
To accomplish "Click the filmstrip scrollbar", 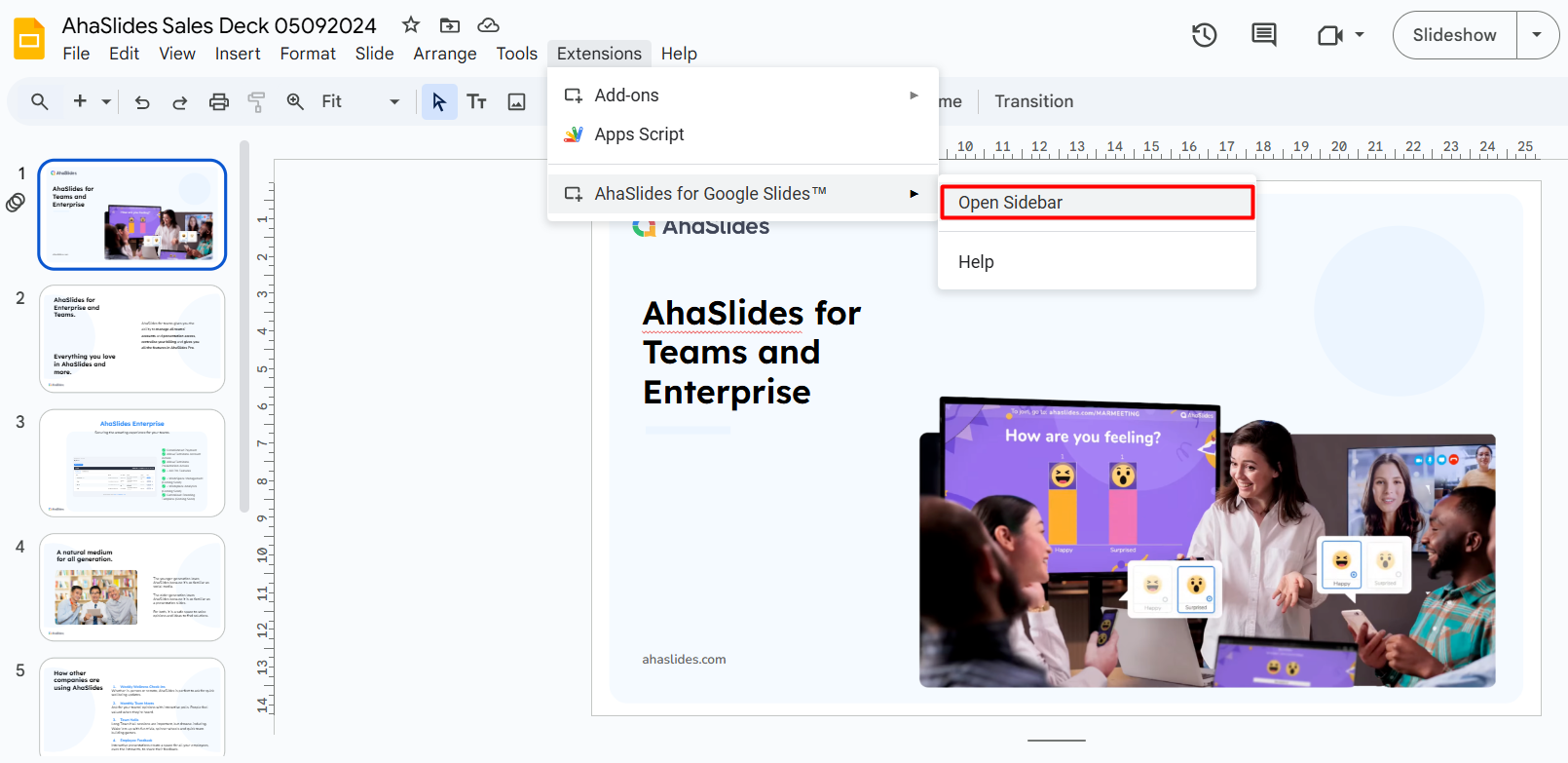I will click(244, 326).
